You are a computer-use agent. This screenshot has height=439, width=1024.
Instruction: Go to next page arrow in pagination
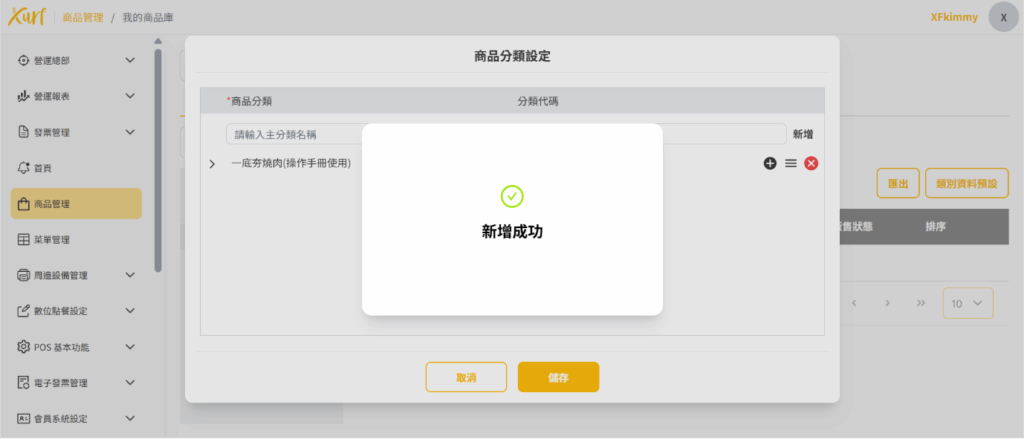[x=887, y=302]
